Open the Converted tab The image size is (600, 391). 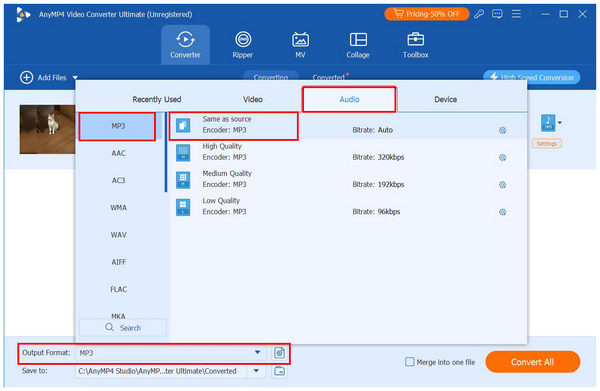(328, 77)
